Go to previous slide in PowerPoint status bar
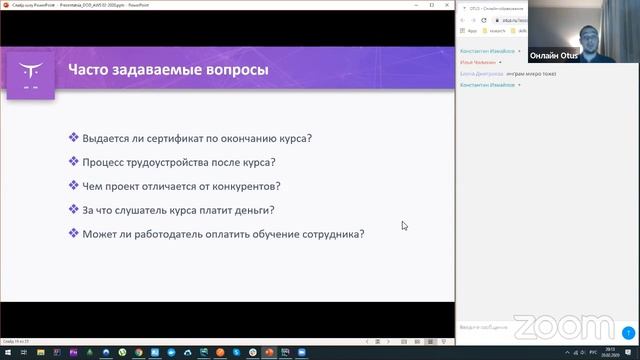Image resolution: width=640 pixels, height=360 pixels. pyautogui.click(x=367, y=342)
